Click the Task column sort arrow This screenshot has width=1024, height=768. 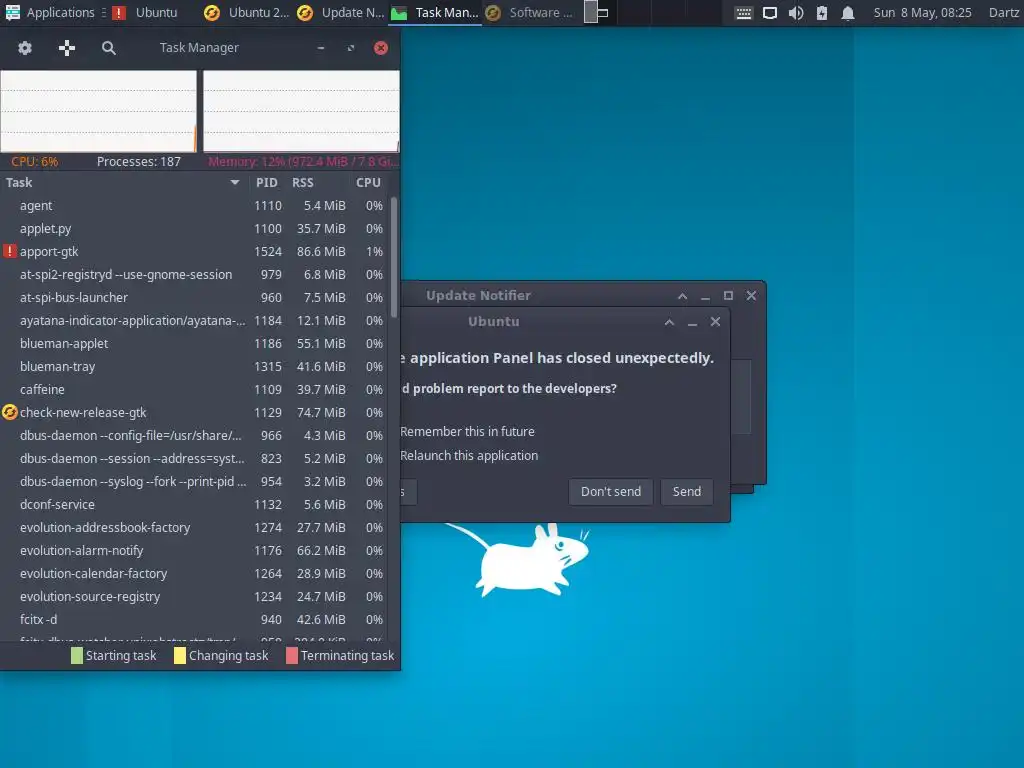click(x=234, y=183)
